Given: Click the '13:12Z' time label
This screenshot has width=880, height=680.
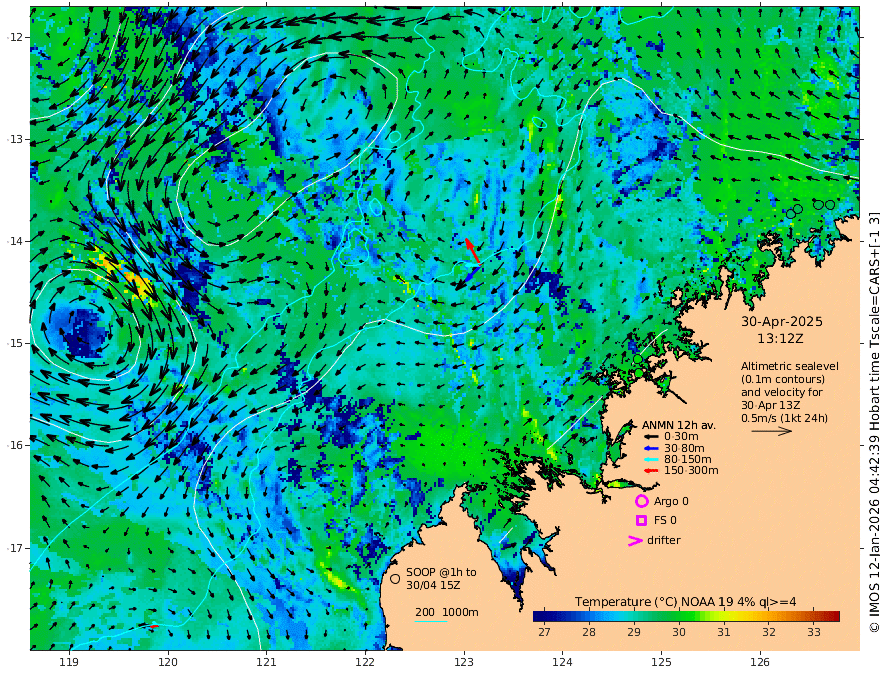Looking at the screenshot, I should point(780,339).
